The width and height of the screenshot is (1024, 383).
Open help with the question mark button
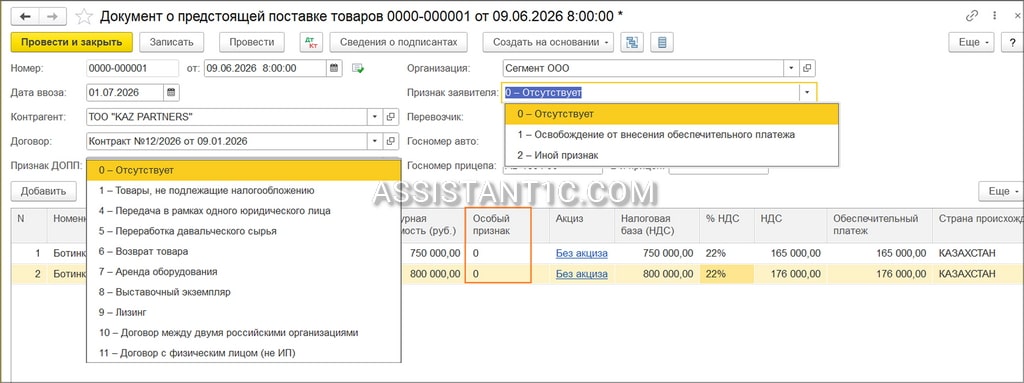pyautogui.click(x=1013, y=42)
